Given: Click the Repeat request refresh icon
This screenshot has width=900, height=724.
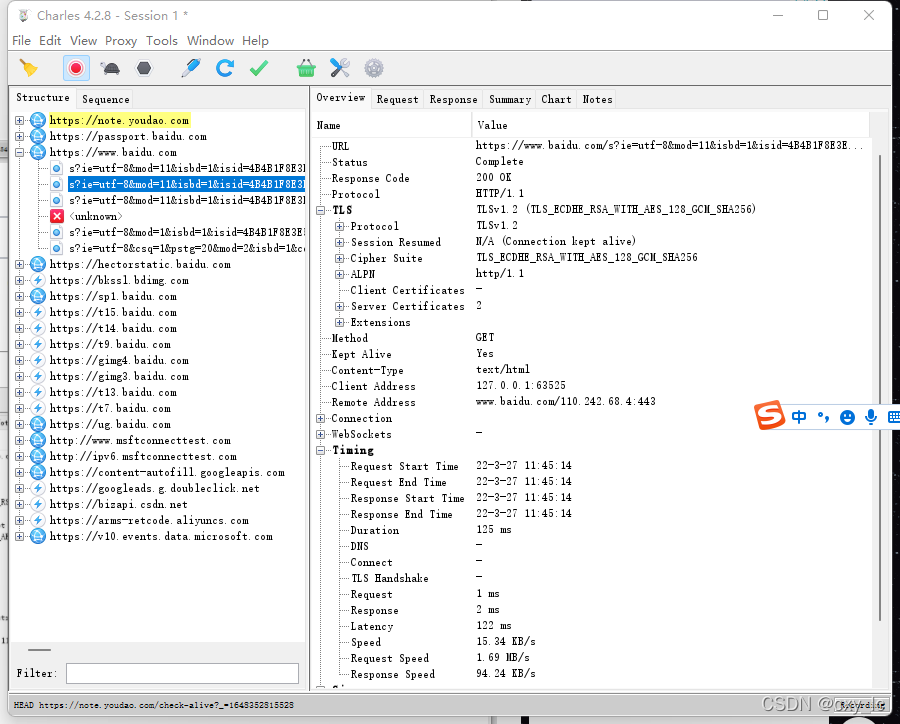Looking at the screenshot, I should tap(224, 68).
